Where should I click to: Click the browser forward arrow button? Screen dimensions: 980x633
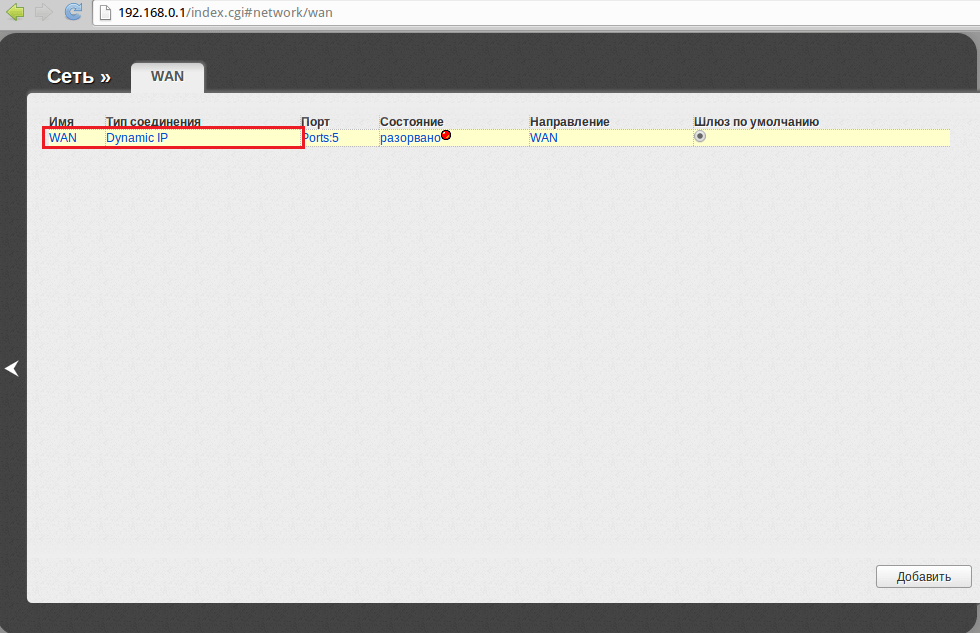pyautogui.click(x=44, y=12)
